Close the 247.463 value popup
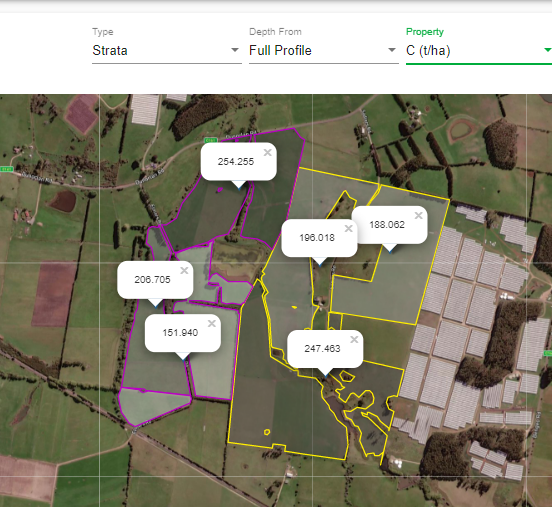This screenshot has width=552, height=507. pos(354,339)
